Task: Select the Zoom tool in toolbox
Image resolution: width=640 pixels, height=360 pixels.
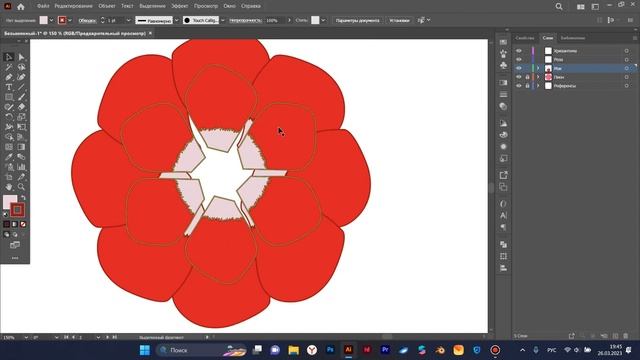Action: pyautogui.click(x=21, y=187)
